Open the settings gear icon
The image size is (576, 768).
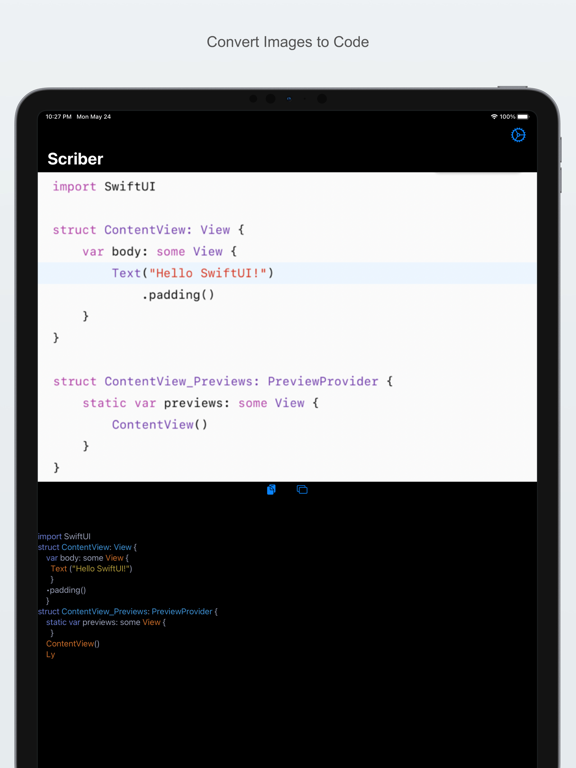518,135
